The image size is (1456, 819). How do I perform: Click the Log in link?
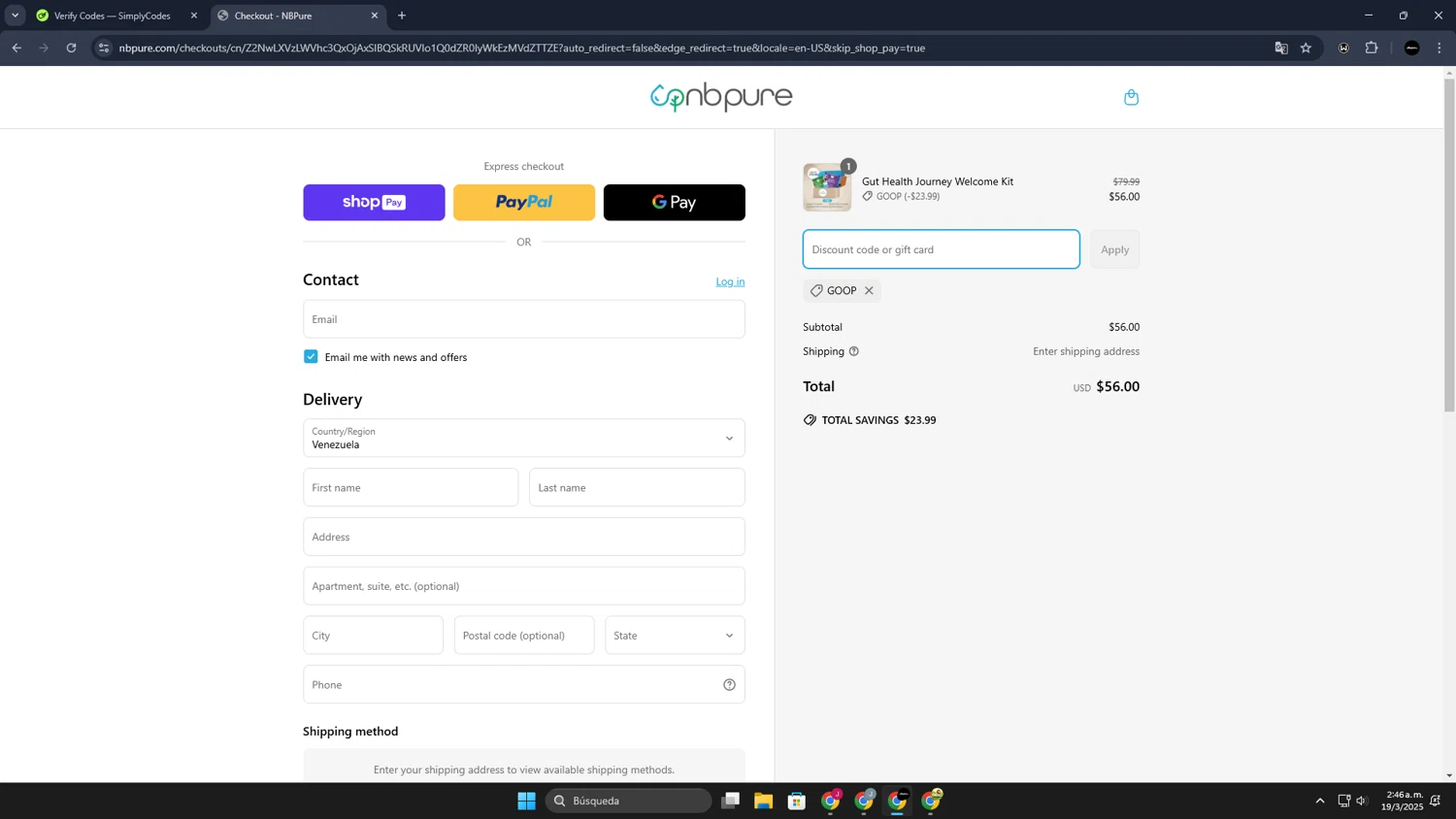[730, 281]
